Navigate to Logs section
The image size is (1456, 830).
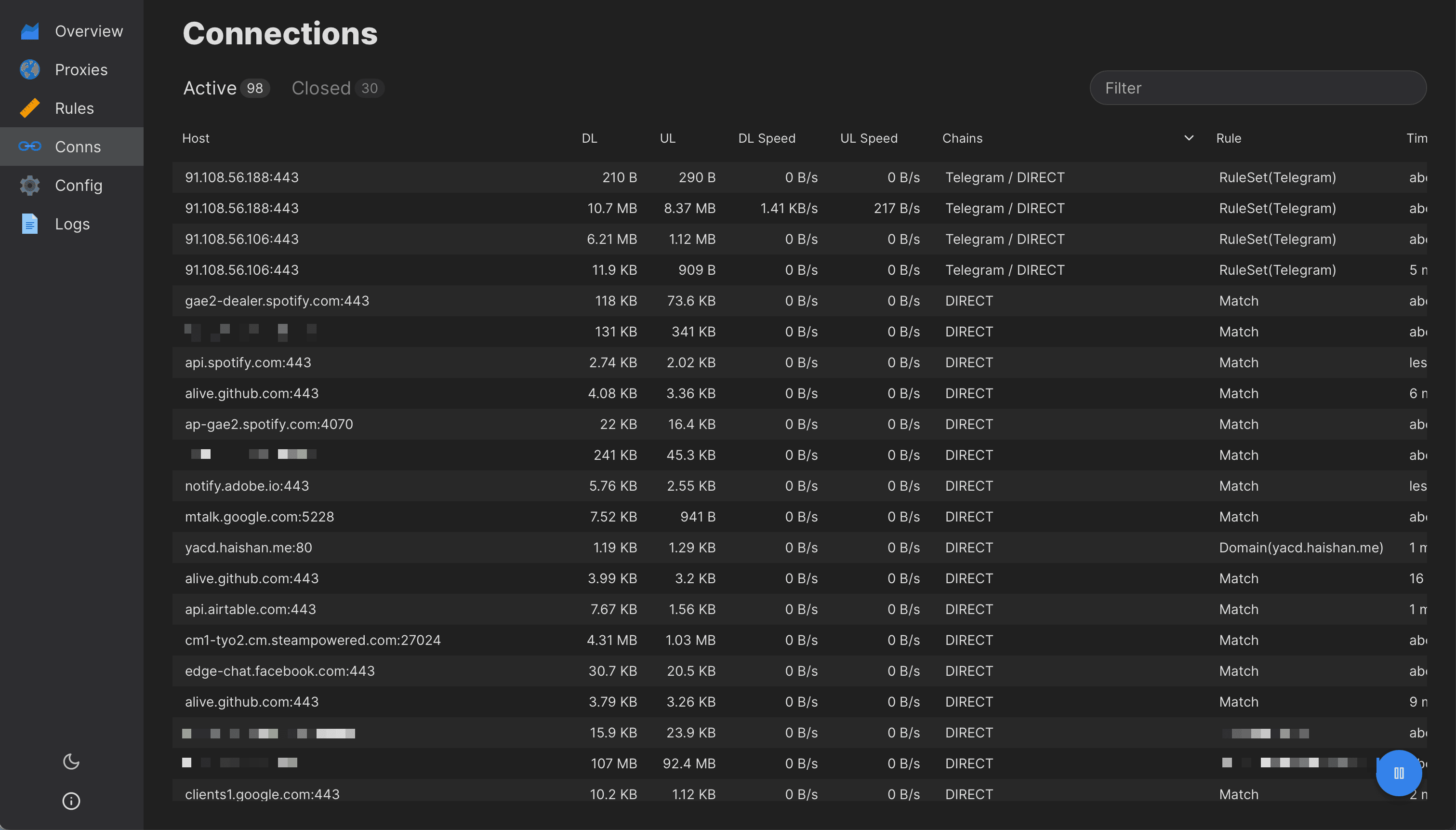tap(72, 223)
